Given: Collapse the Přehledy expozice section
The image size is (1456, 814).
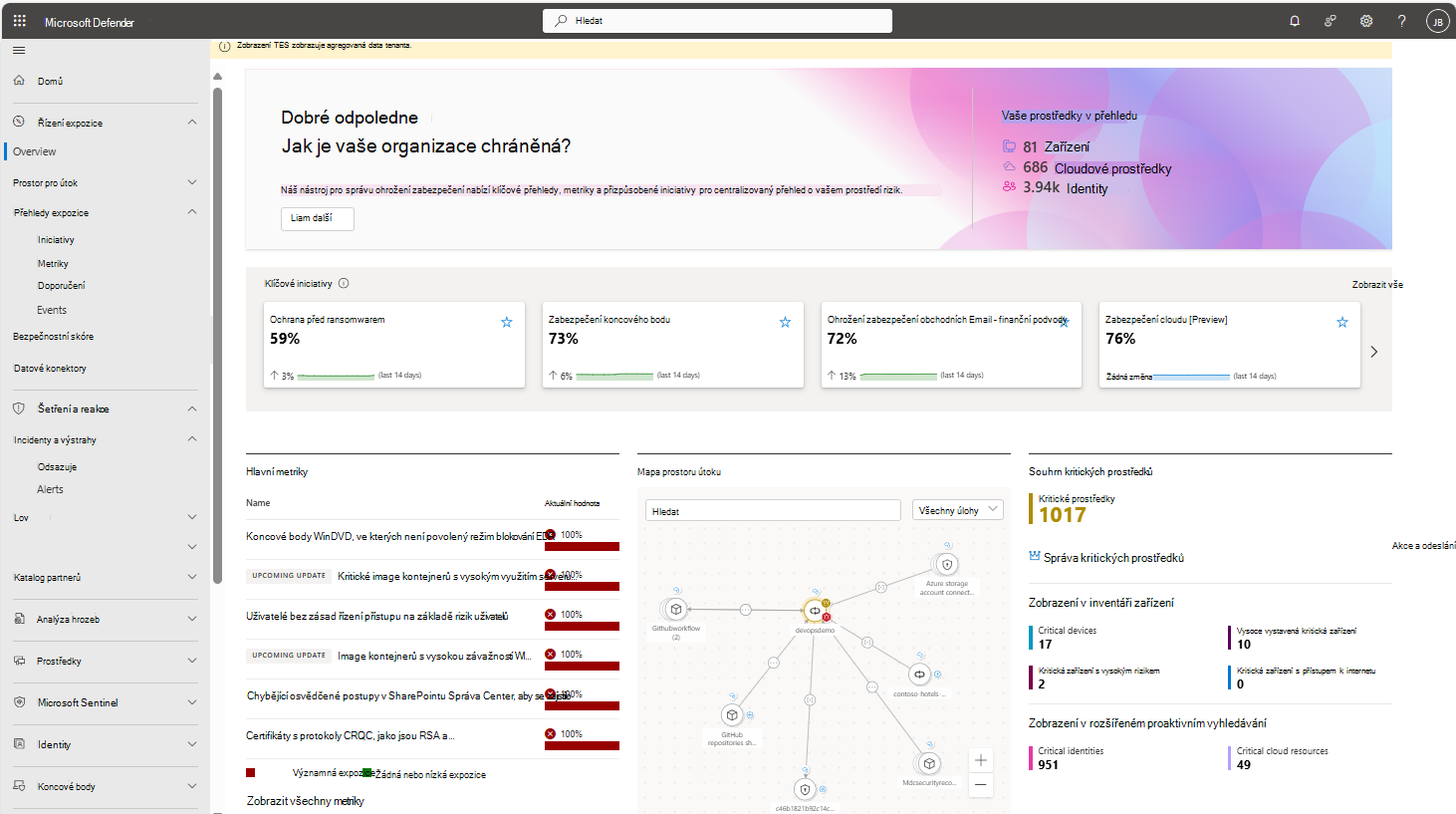Looking at the screenshot, I should [192, 212].
